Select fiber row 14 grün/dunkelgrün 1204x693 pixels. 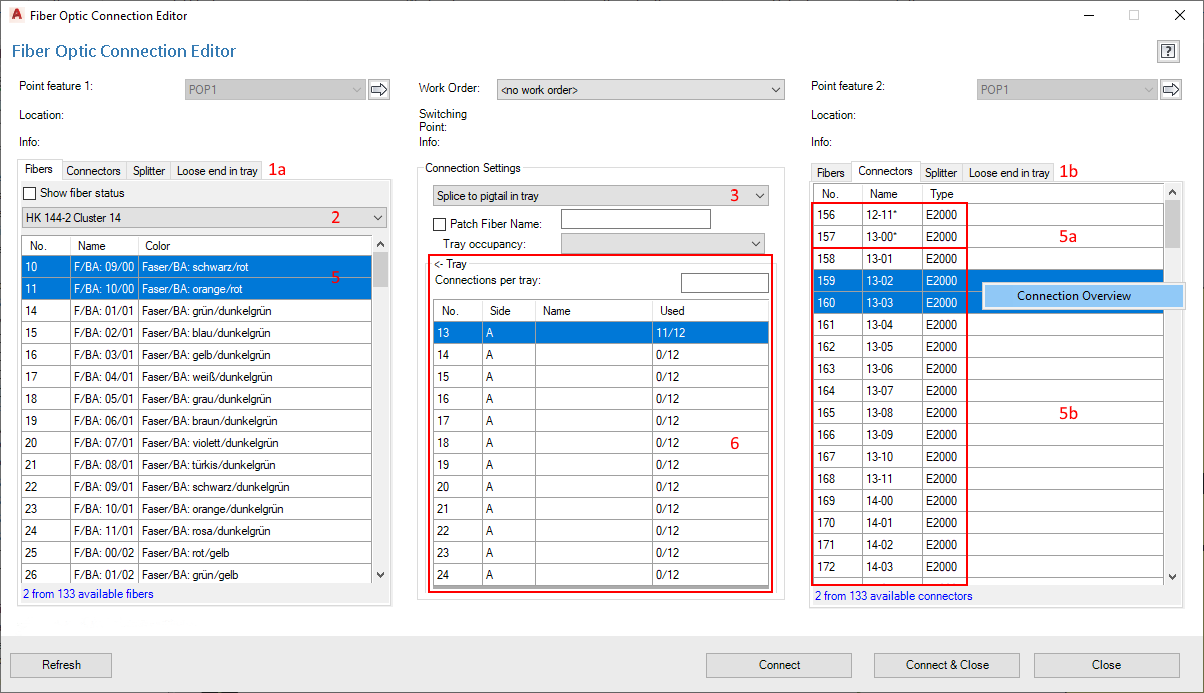197,311
